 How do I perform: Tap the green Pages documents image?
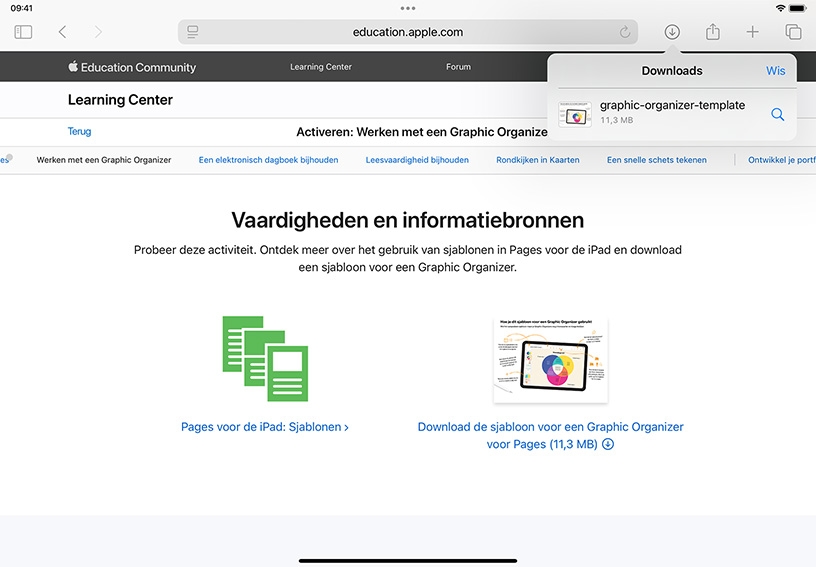[x=265, y=358]
